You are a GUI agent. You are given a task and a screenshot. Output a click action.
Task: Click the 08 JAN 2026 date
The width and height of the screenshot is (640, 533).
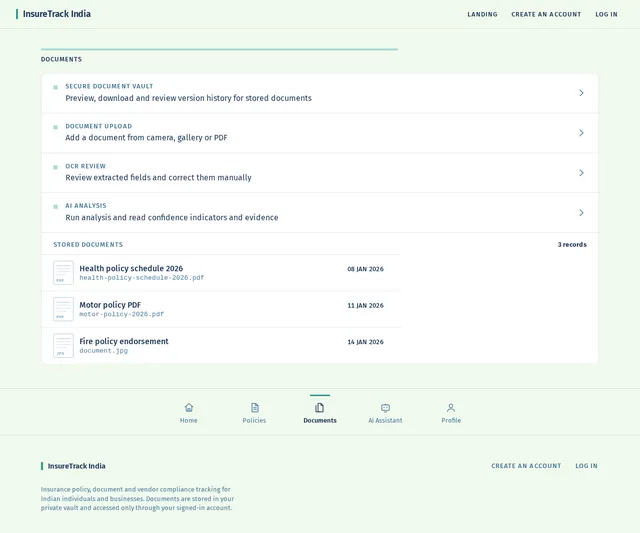[x=365, y=269]
